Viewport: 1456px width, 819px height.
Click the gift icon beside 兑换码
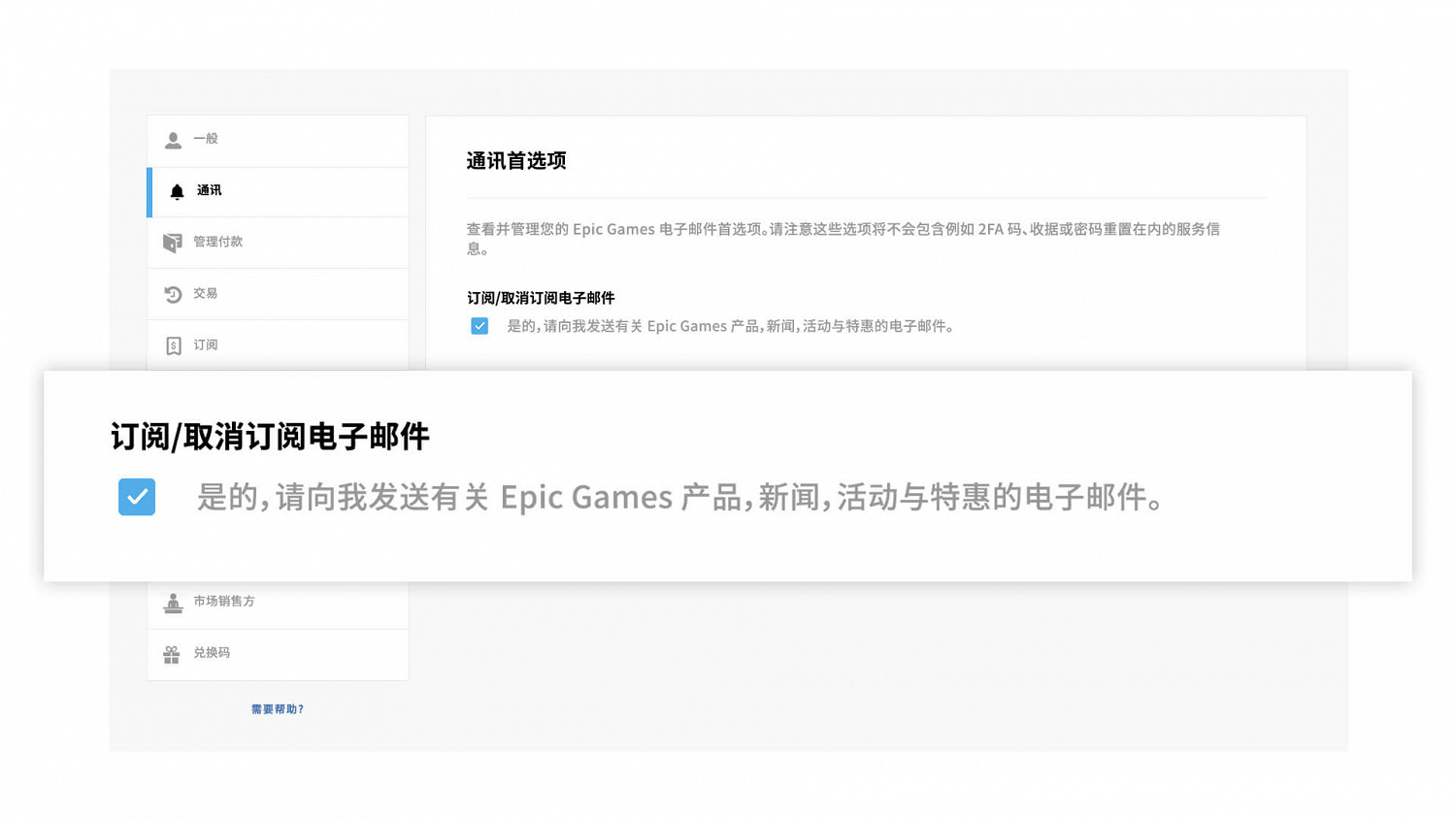tap(172, 654)
